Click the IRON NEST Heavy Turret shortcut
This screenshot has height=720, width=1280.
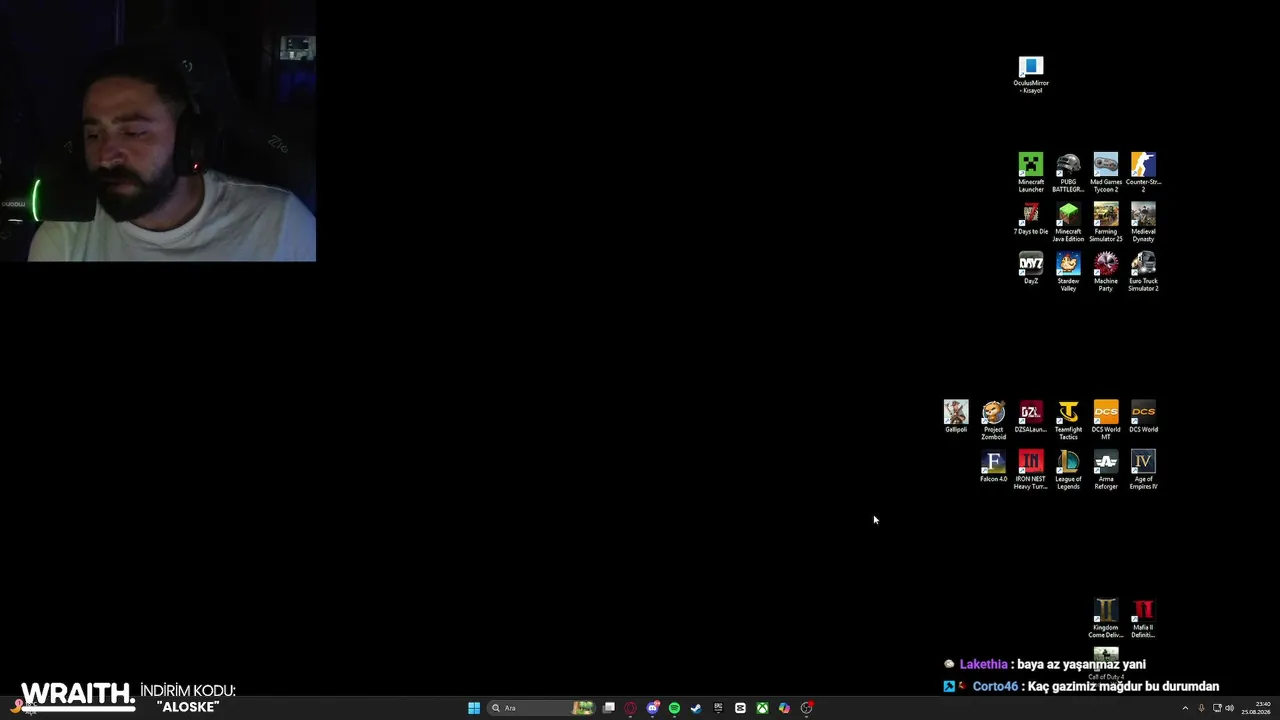tap(1031, 470)
